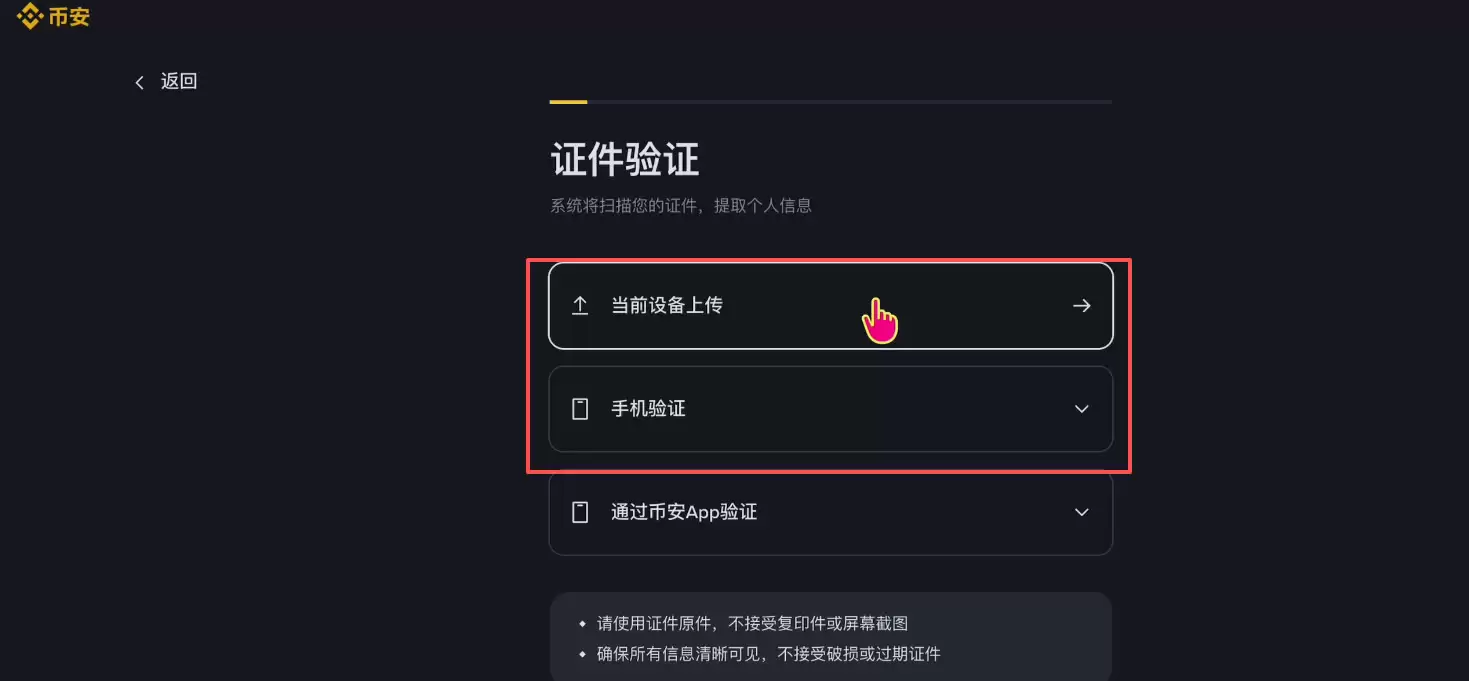
Task: Click the yellow progress bar segment
Action: point(567,101)
